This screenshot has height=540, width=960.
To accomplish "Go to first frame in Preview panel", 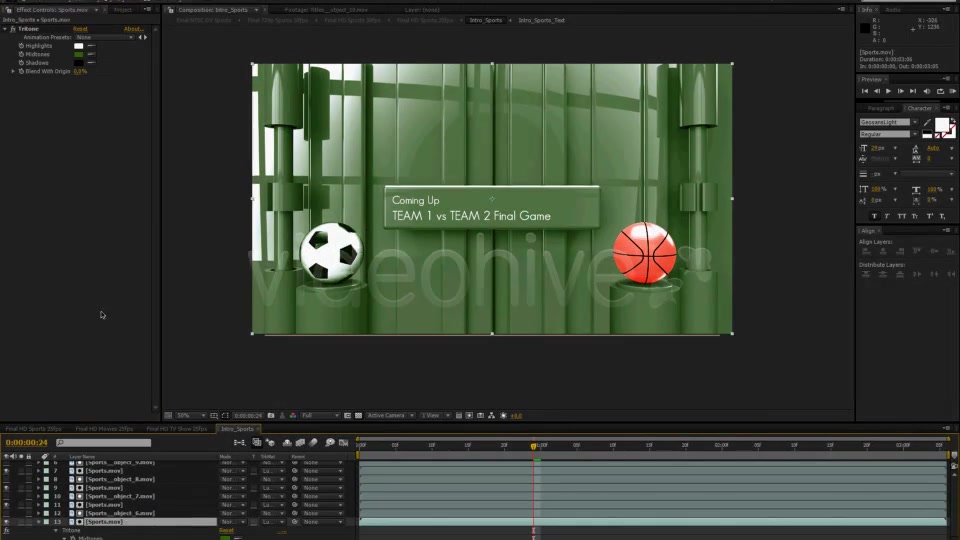I will click(864, 91).
